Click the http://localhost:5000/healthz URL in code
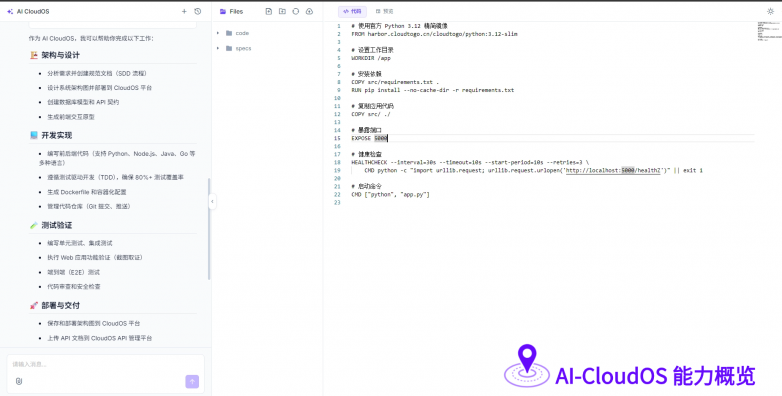Viewport: 782px width, 396px height. tap(613, 170)
